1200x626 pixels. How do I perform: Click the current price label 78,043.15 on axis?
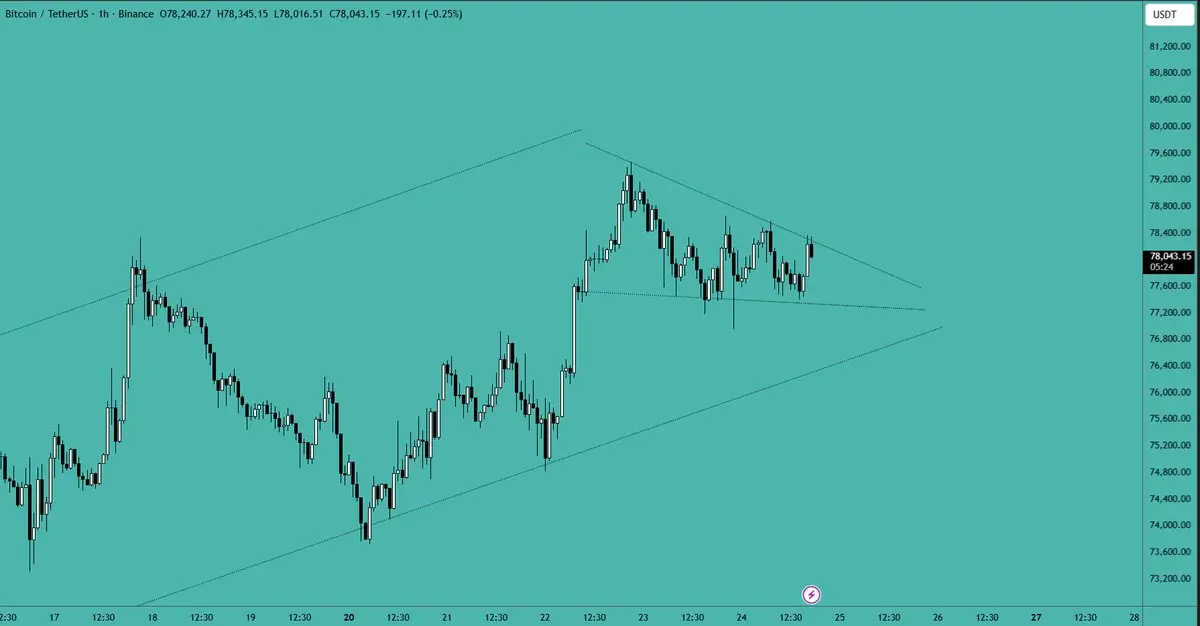[x=1171, y=256]
